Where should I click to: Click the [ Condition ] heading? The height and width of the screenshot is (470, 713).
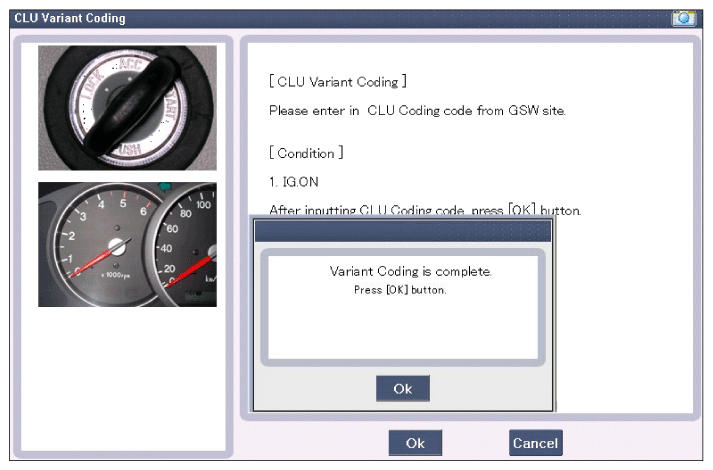point(306,153)
